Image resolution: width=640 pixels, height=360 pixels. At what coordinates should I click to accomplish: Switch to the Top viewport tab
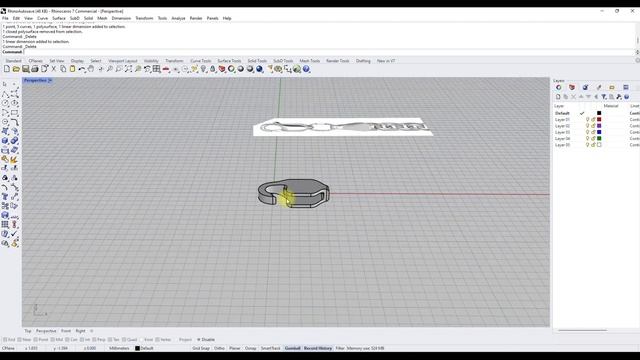[x=28, y=331]
